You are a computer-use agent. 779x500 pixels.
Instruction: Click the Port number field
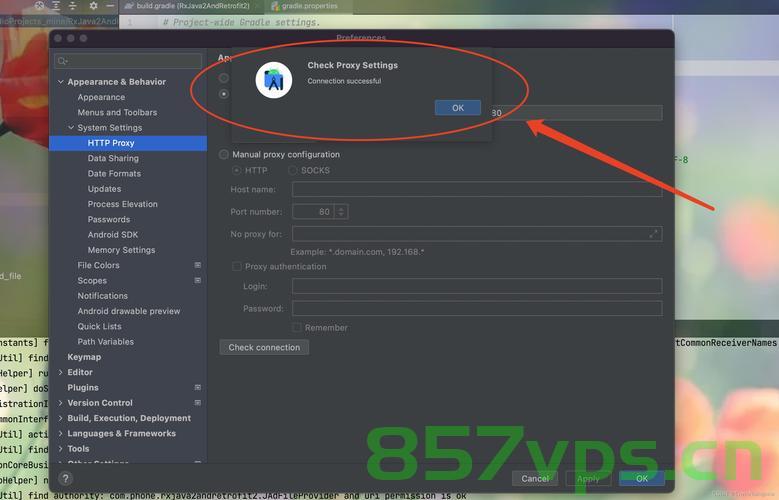click(x=314, y=212)
